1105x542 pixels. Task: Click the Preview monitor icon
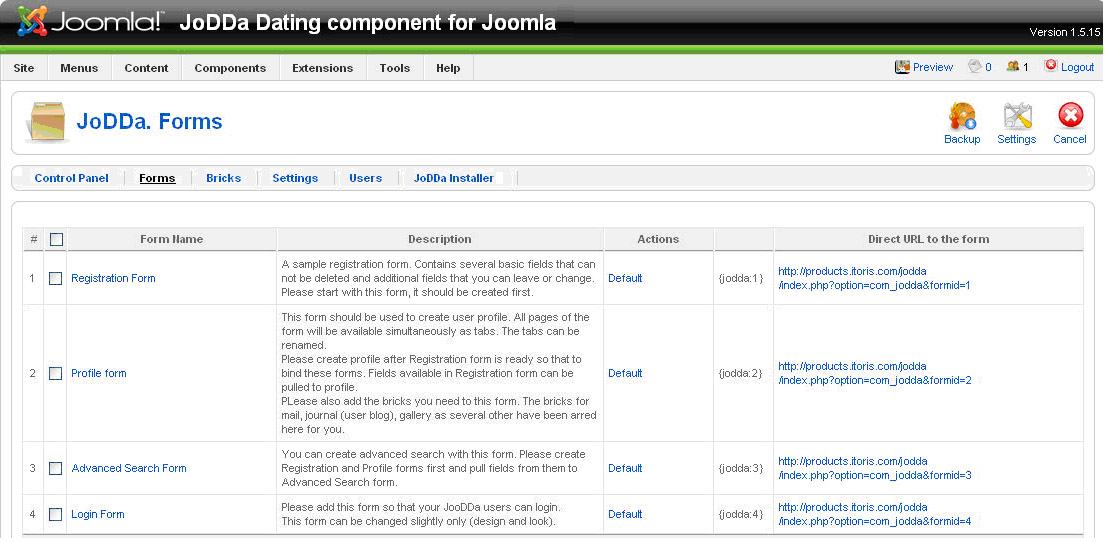coord(902,67)
